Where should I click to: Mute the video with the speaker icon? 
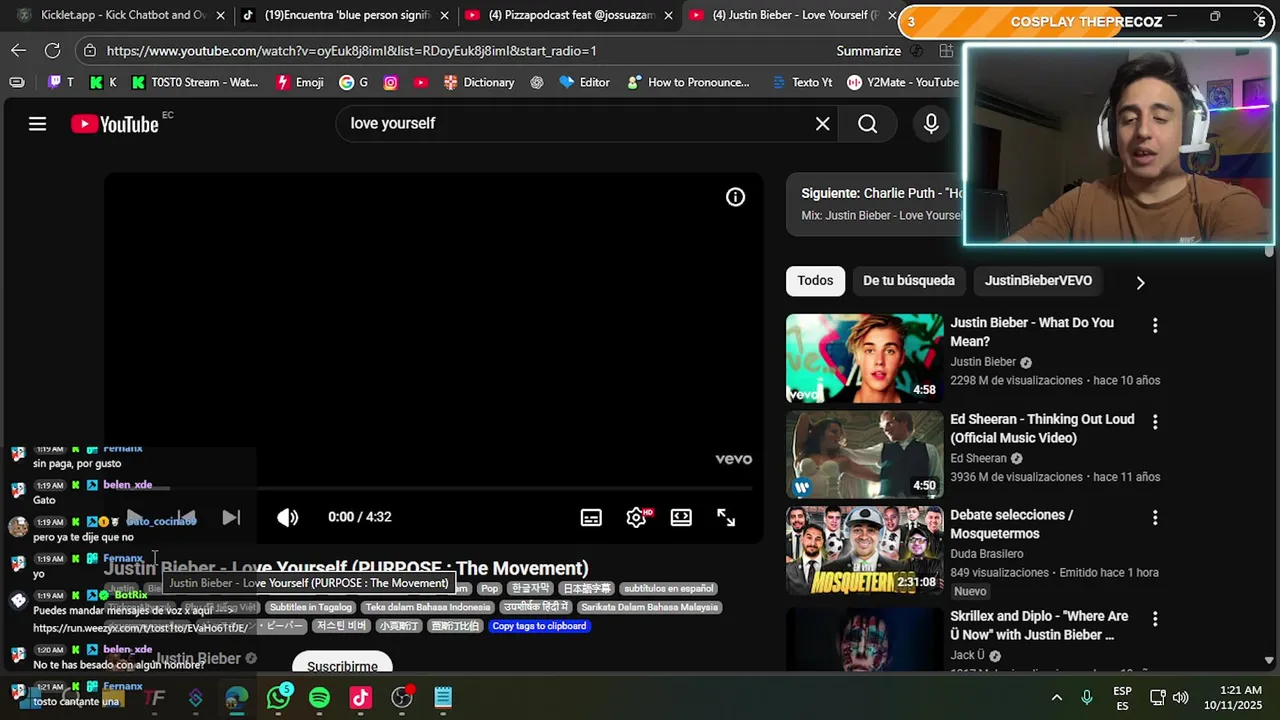tap(287, 517)
